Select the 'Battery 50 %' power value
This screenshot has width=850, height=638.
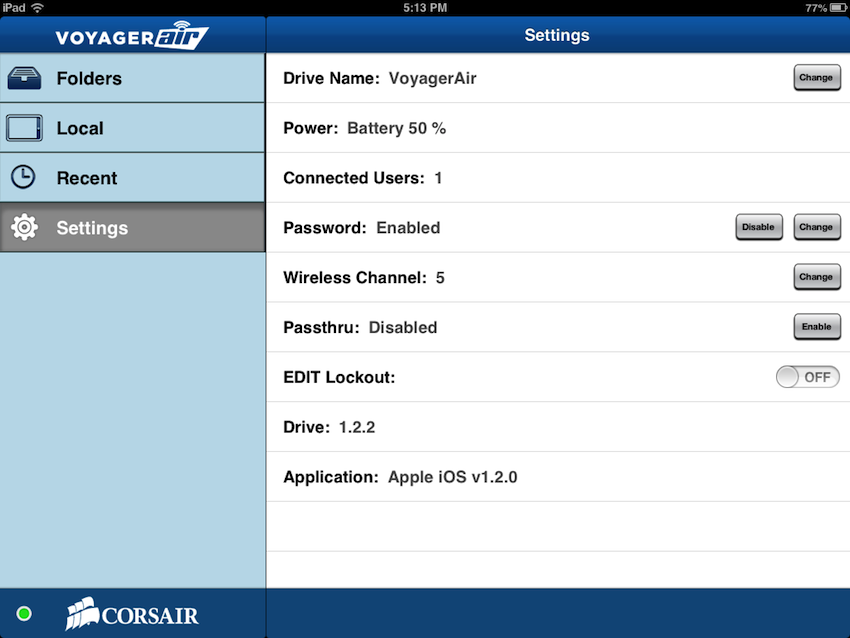[x=396, y=128]
